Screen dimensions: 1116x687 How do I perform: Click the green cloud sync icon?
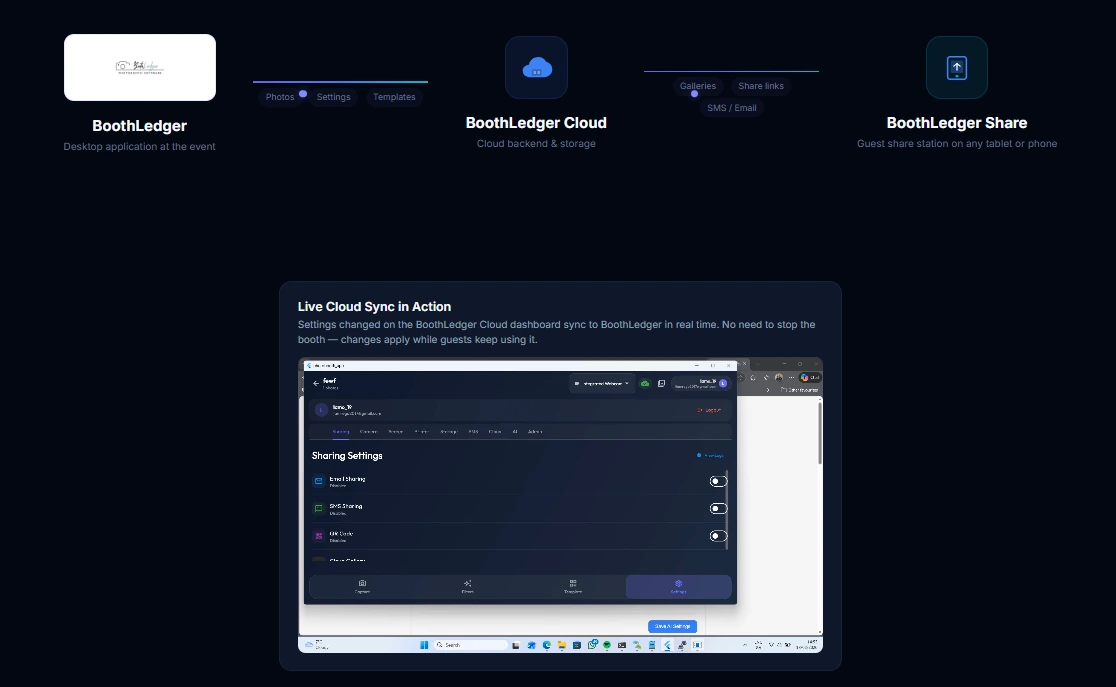click(x=645, y=384)
